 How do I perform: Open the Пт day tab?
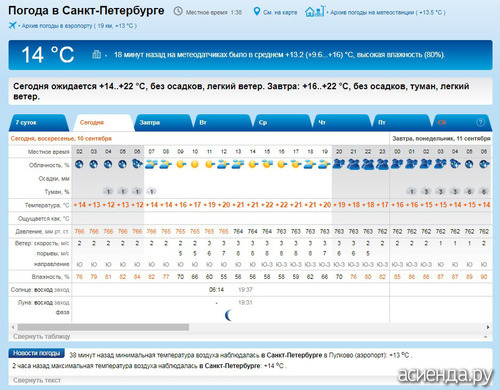pos(401,123)
